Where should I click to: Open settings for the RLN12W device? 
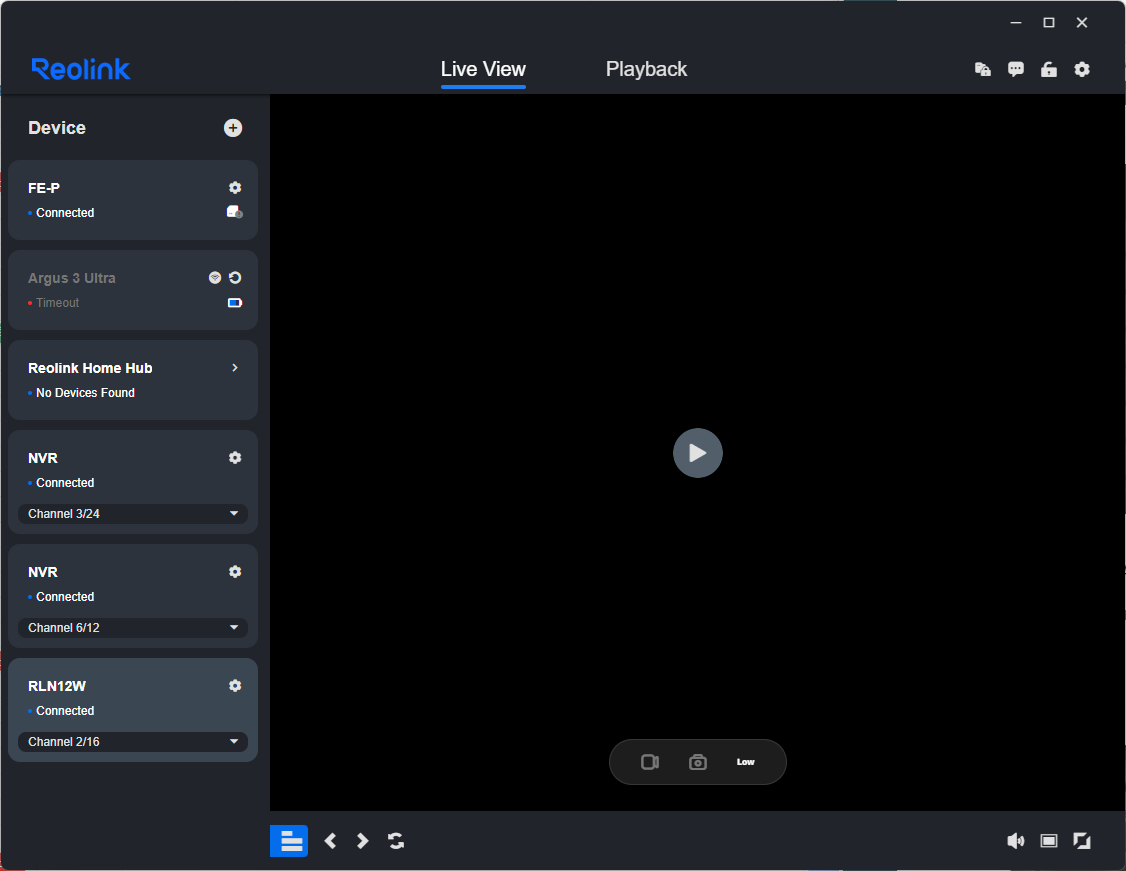click(x=235, y=686)
